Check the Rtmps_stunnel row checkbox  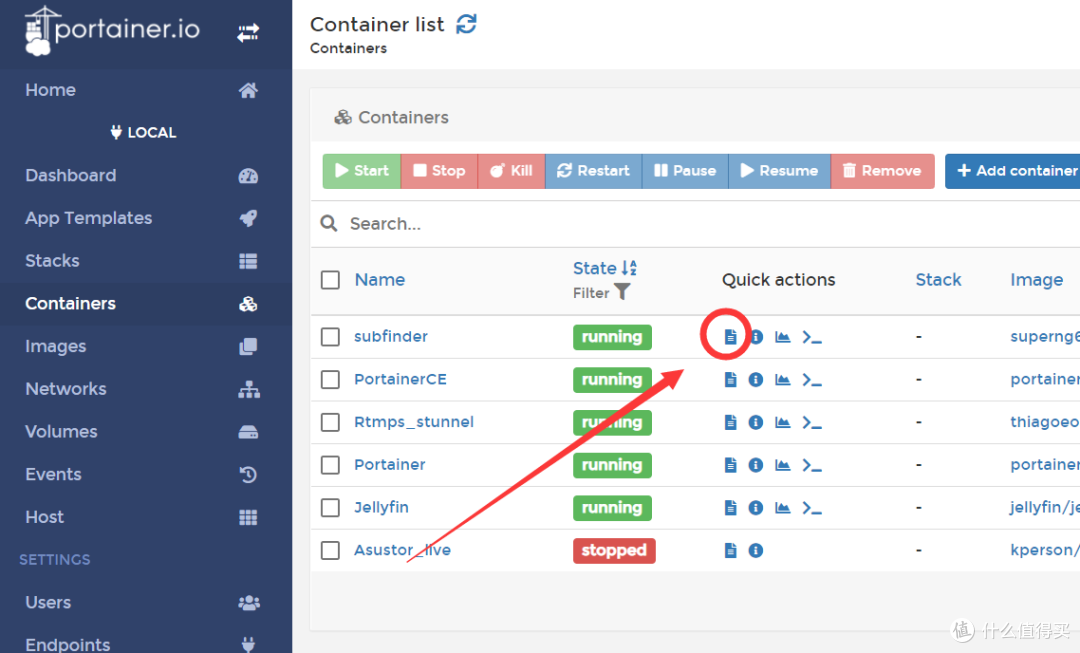[331, 422]
